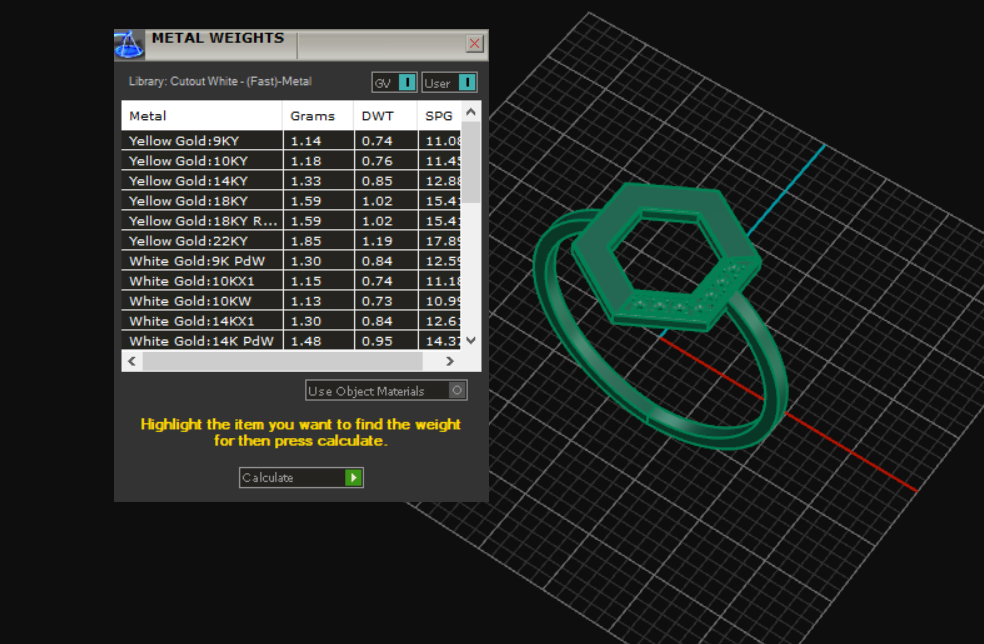Select the Yellow Gold:18KY row
984x644 pixels.
click(201, 201)
